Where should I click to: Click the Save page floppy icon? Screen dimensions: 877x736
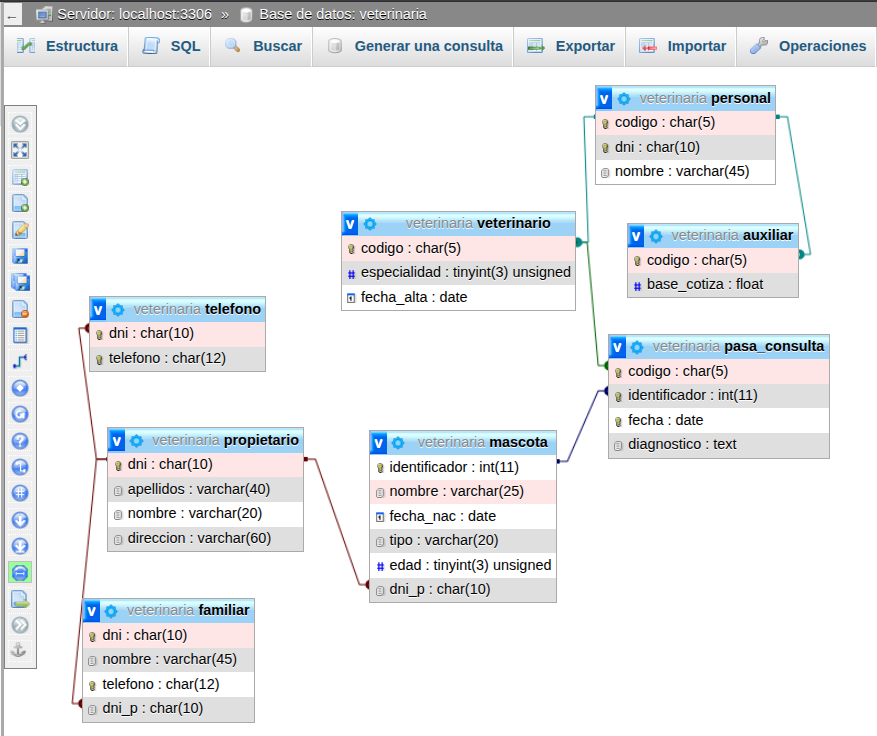(x=20, y=256)
